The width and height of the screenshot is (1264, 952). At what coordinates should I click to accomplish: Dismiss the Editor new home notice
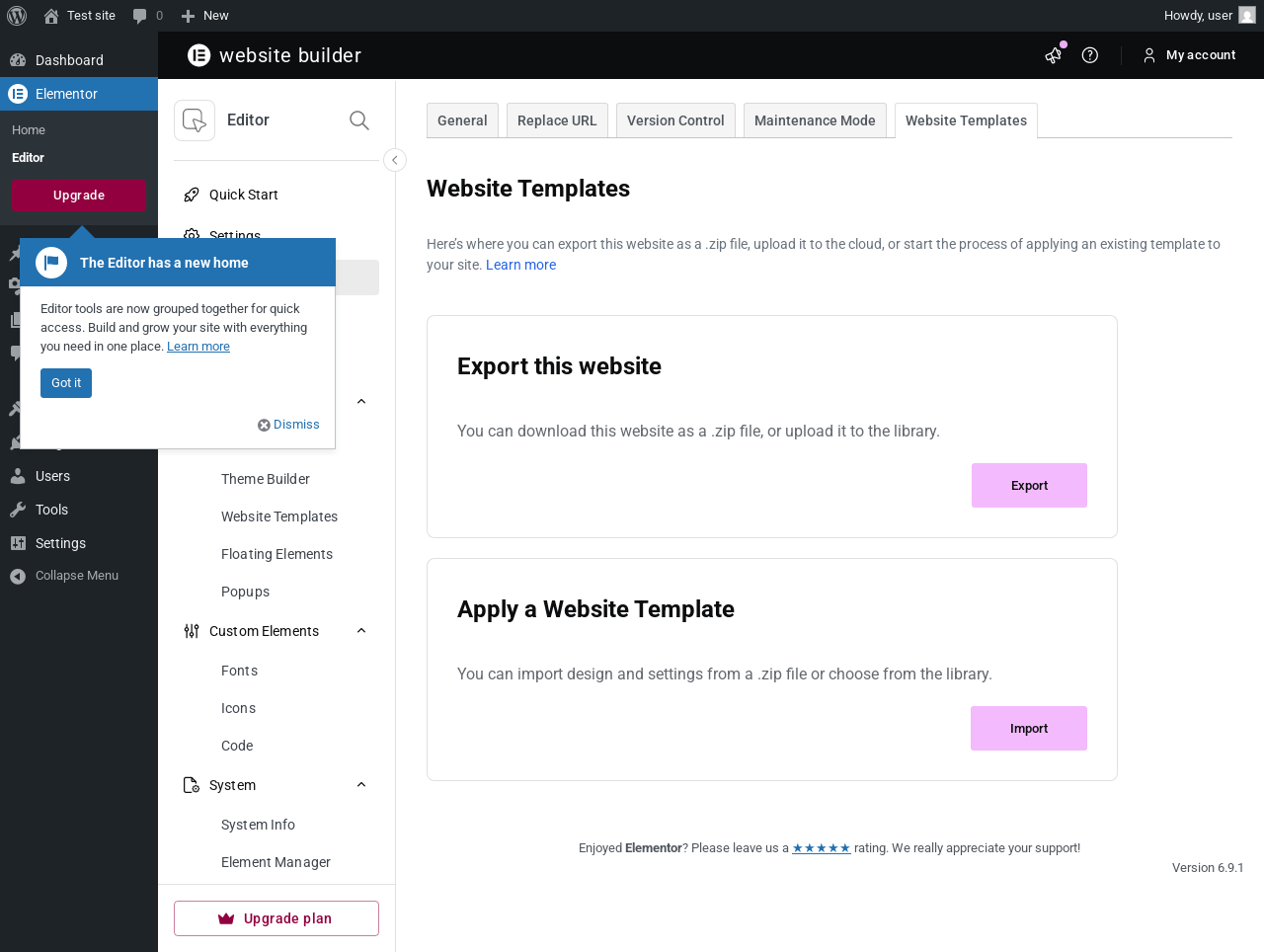[289, 425]
